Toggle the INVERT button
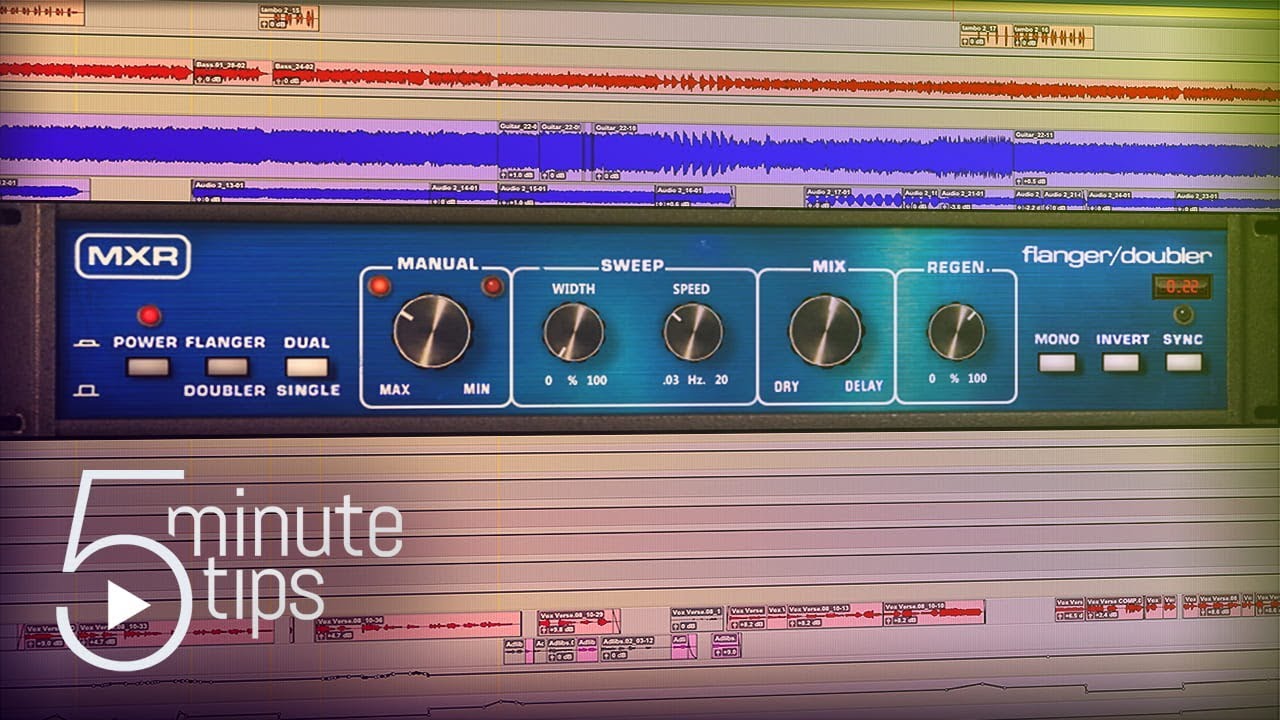 pos(1121,362)
